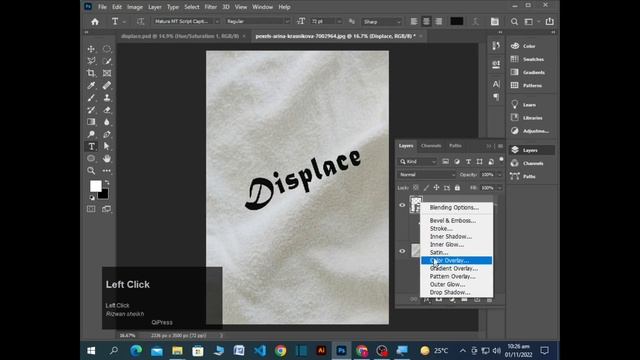The width and height of the screenshot is (640, 360).
Task: Open the Image menu
Action: click(x=135, y=7)
